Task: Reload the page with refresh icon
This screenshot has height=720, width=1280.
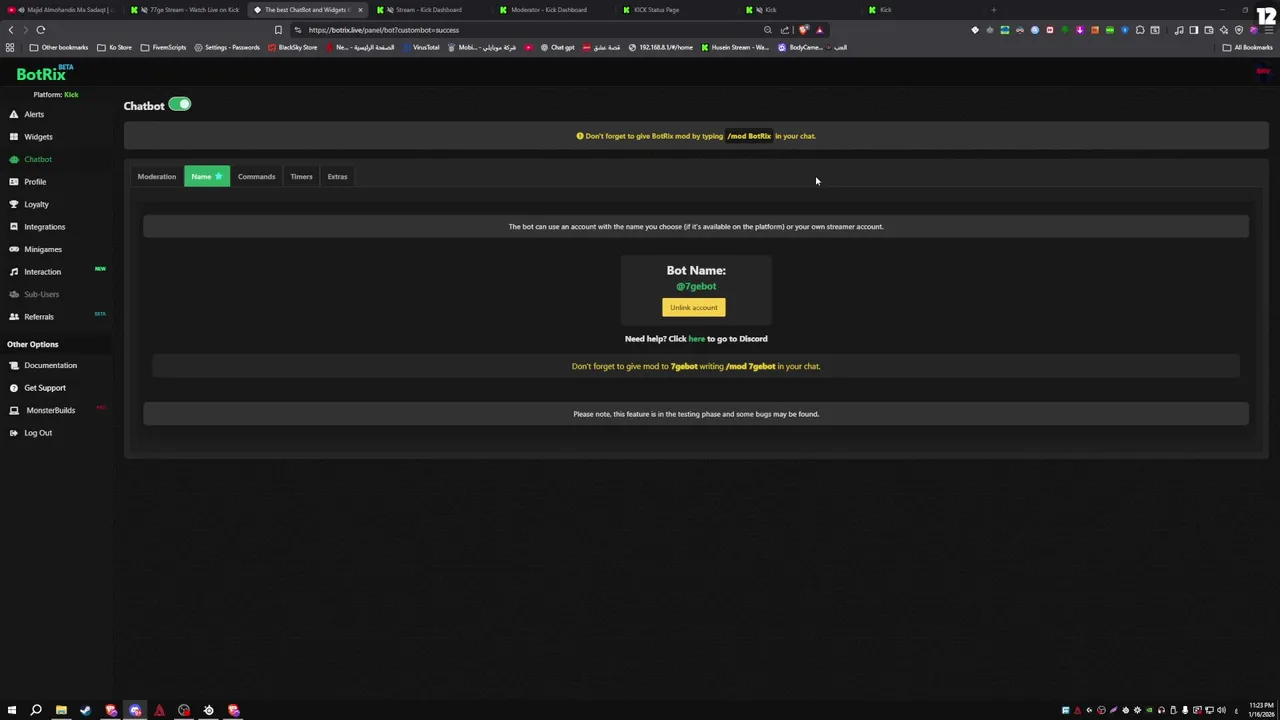Action: pyautogui.click(x=41, y=30)
